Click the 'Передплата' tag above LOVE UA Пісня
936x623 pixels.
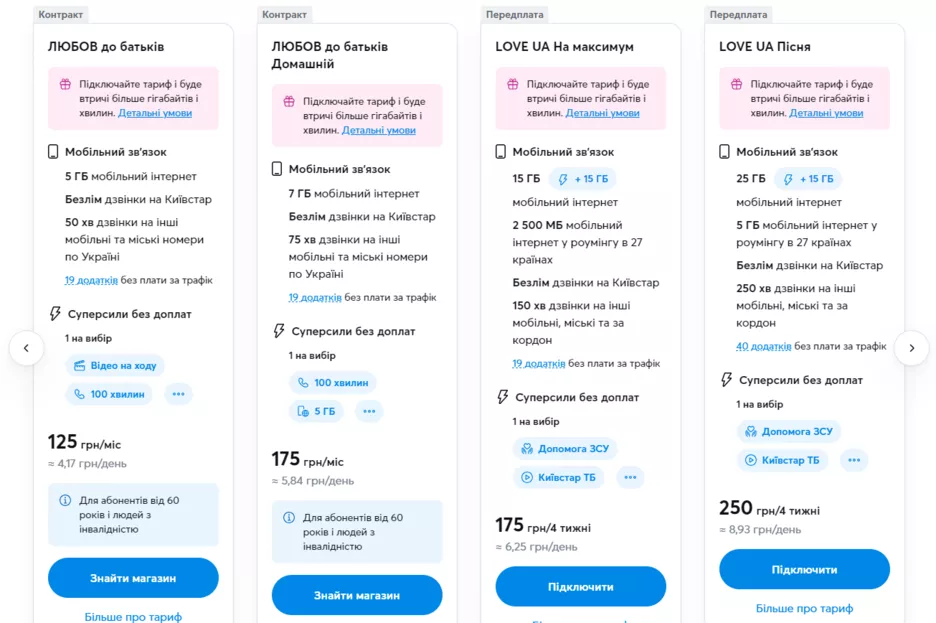point(738,15)
